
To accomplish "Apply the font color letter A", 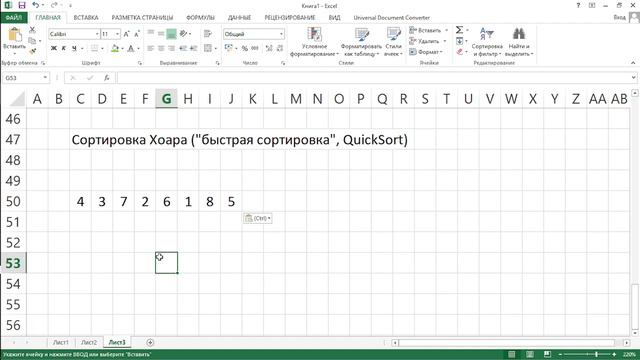I will [x=131, y=48].
